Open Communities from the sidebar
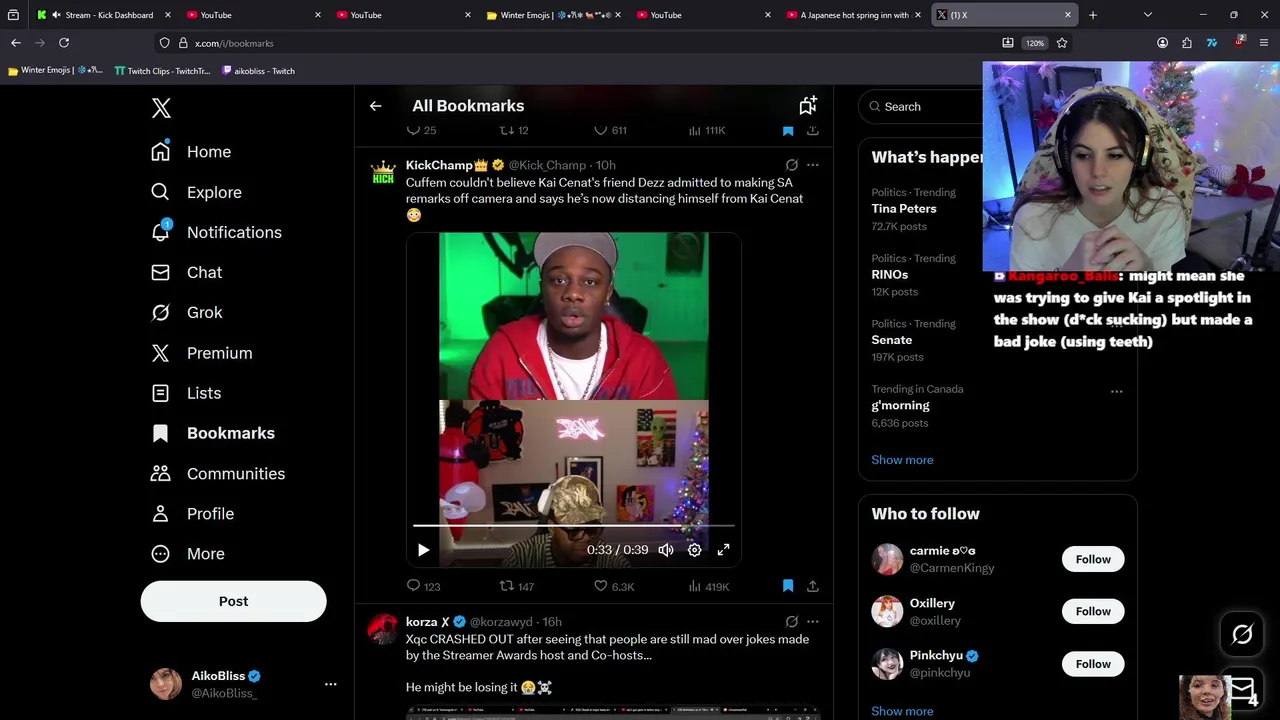This screenshot has height=720, width=1280. [218, 473]
